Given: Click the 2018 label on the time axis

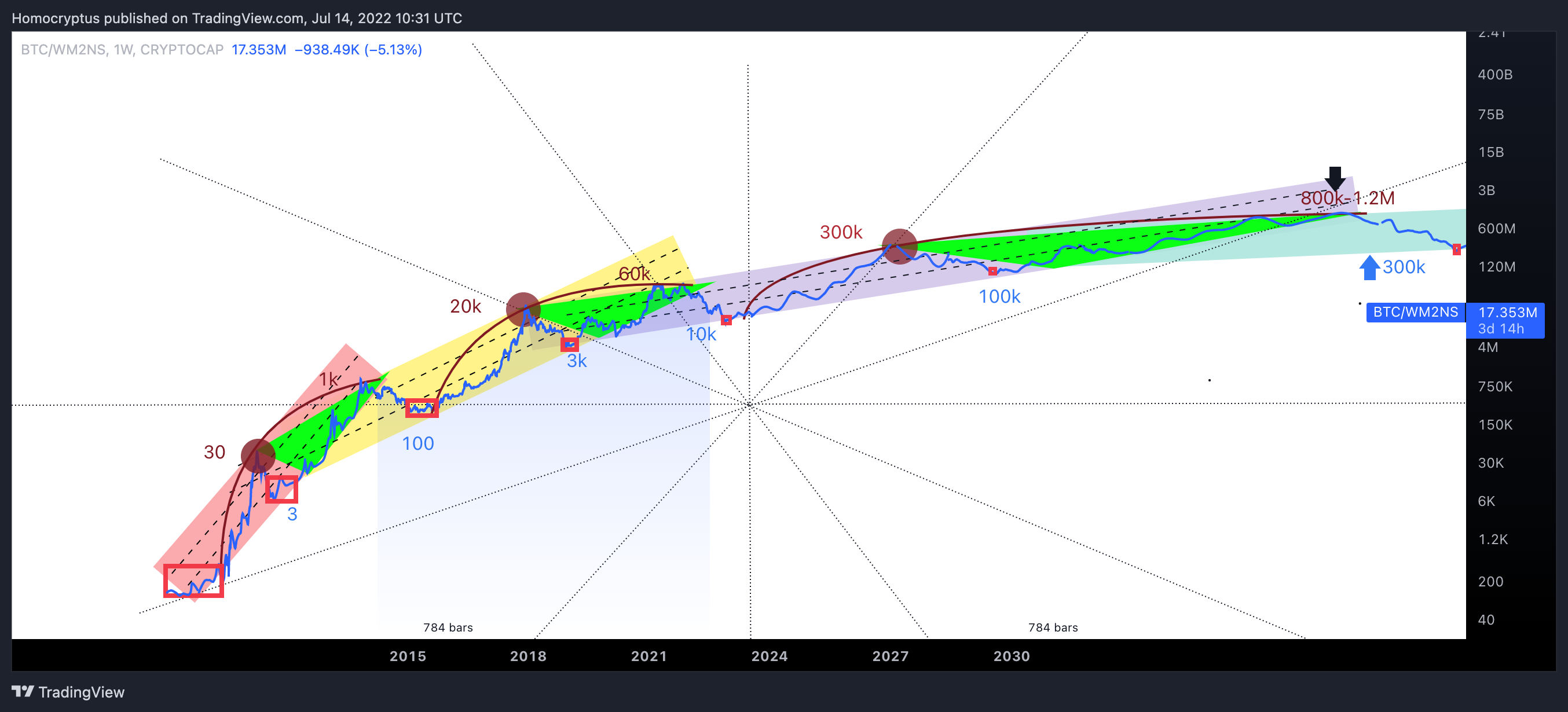Looking at the screenshot, I should 528,656.
